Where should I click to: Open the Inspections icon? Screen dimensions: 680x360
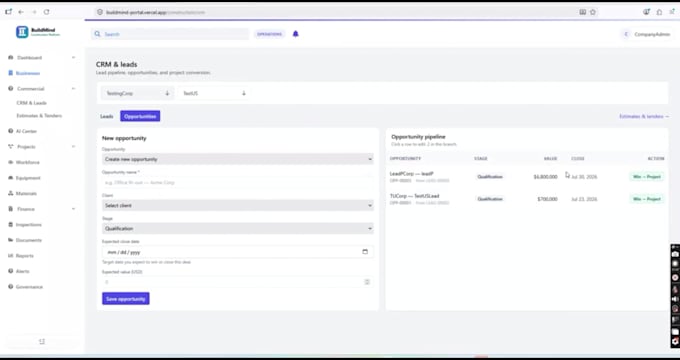[11, 225]
